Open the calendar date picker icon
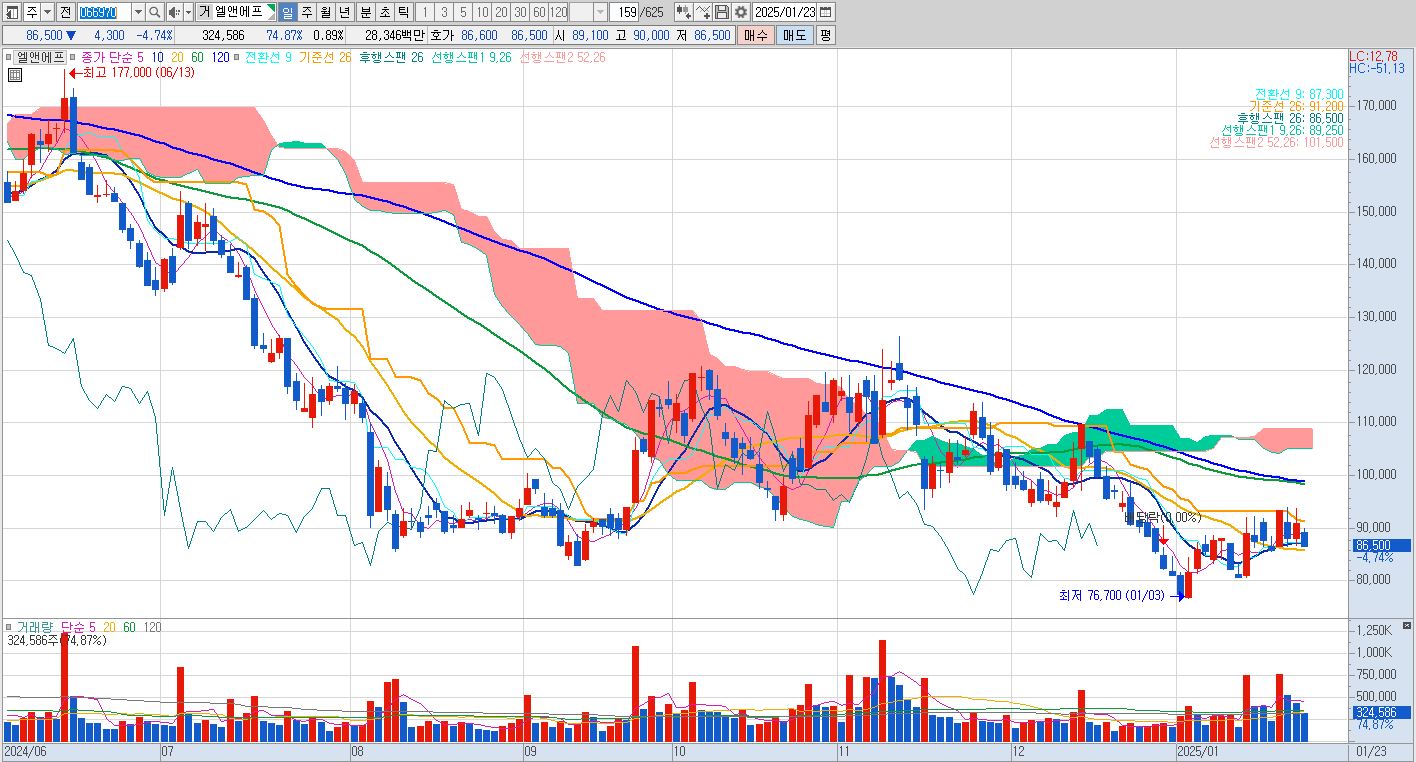Viewport: 1416px width, 762px height. [x=825, y=12]
